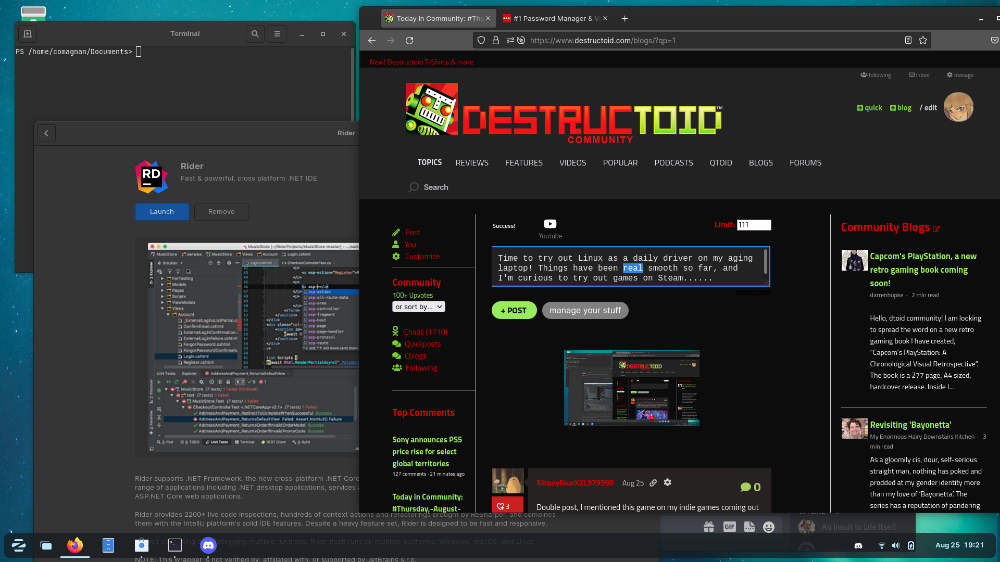Open the 'quick' post link in header
This screenshot has width=1000, height=562.
pyautogui.click(x=869, y=108)
